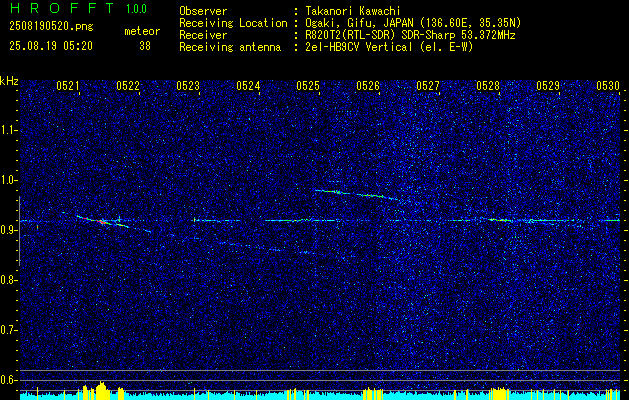629x400 pixels.
Task: Click the Receiver label
Action: click(x=203, y=35)
